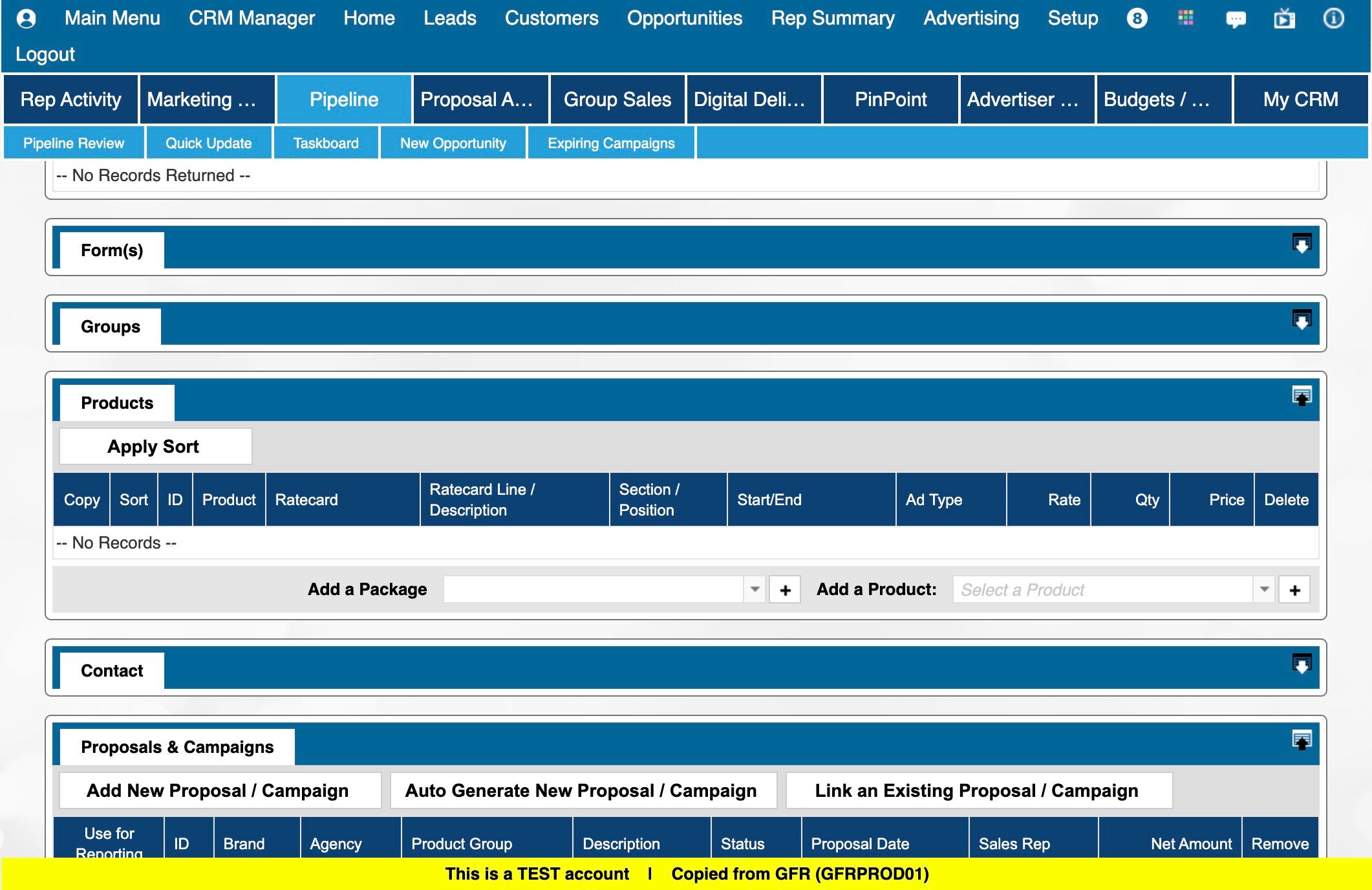Click the user profile icon
The width and height of the screenshot is (1372, 890).
(26, 18)
